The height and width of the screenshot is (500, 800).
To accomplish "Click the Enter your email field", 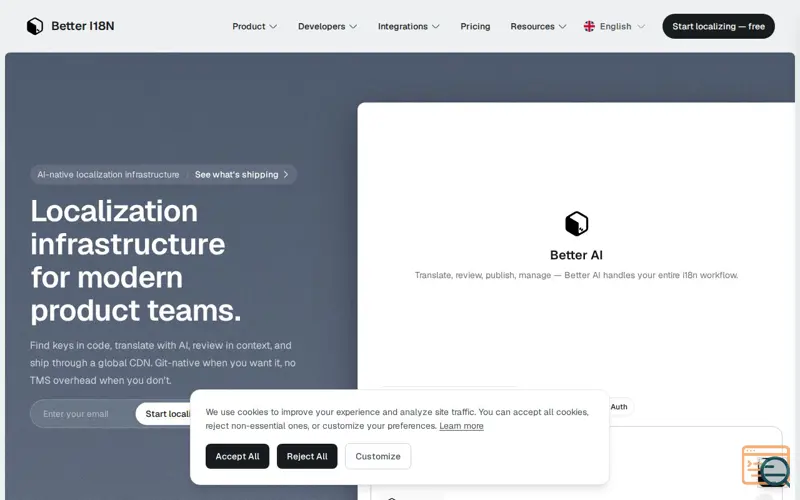I will point(83,414).
